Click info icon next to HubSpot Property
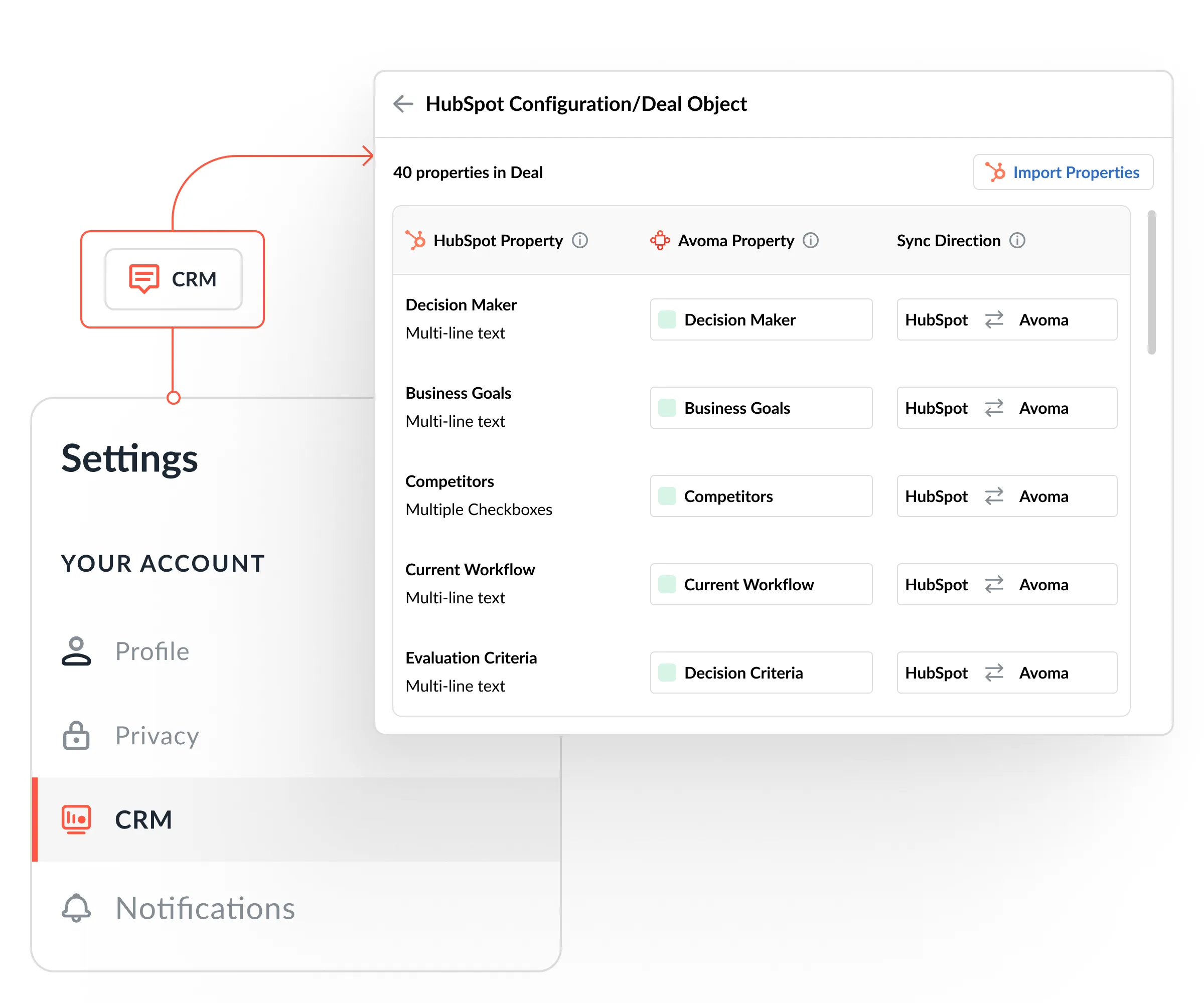1204x1003 pixels. pos(579,240)
